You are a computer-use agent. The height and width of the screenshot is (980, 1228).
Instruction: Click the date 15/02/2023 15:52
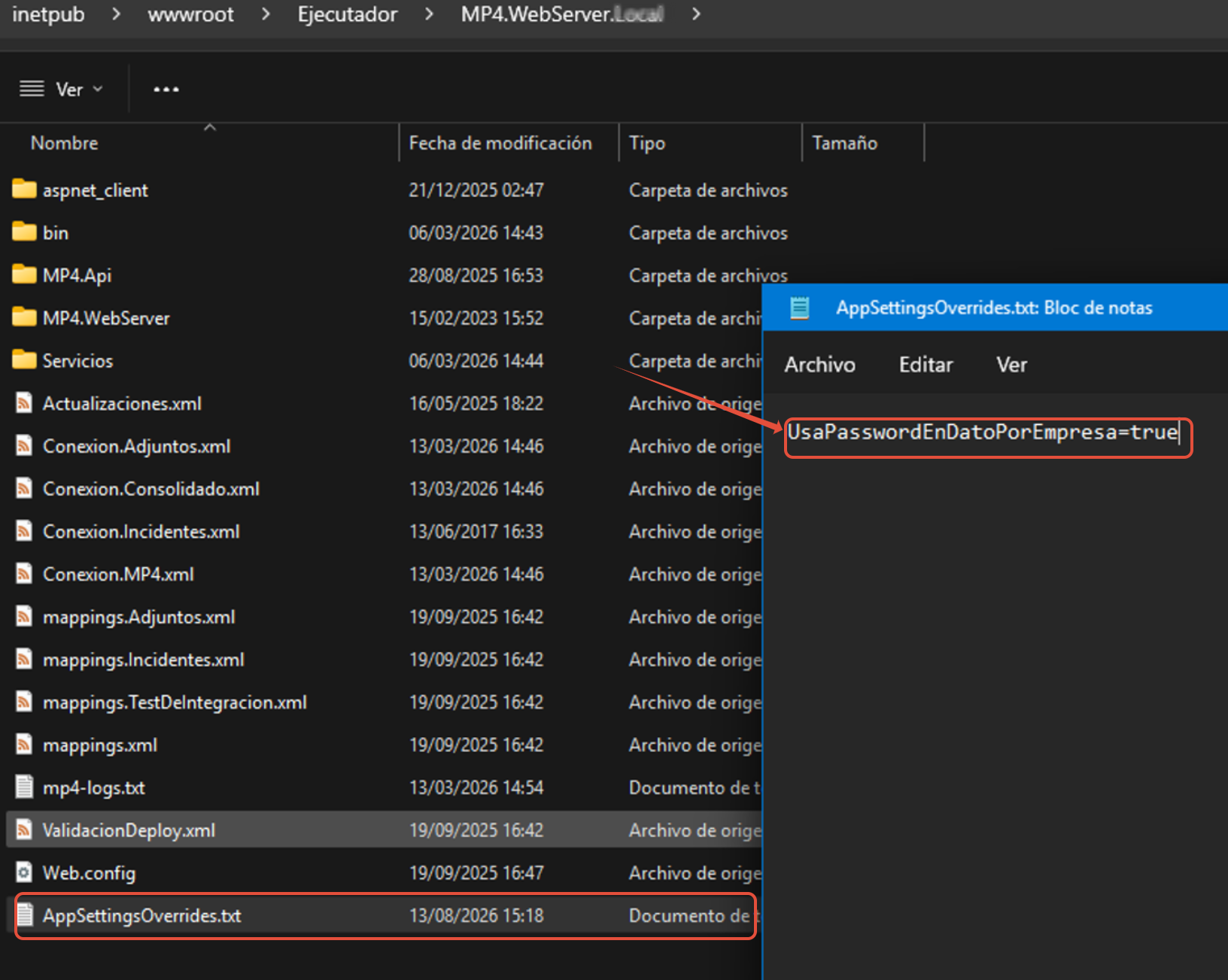point(476,319)
